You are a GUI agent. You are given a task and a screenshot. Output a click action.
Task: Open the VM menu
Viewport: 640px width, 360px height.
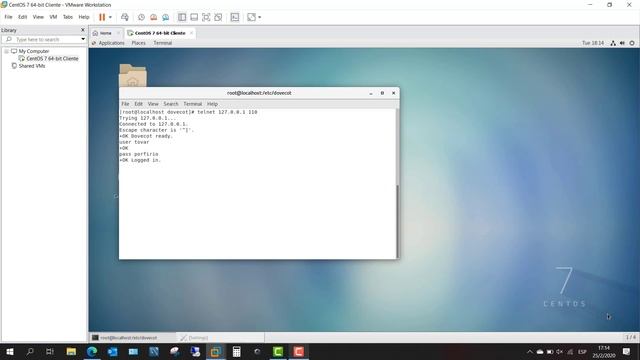point(53,17)
